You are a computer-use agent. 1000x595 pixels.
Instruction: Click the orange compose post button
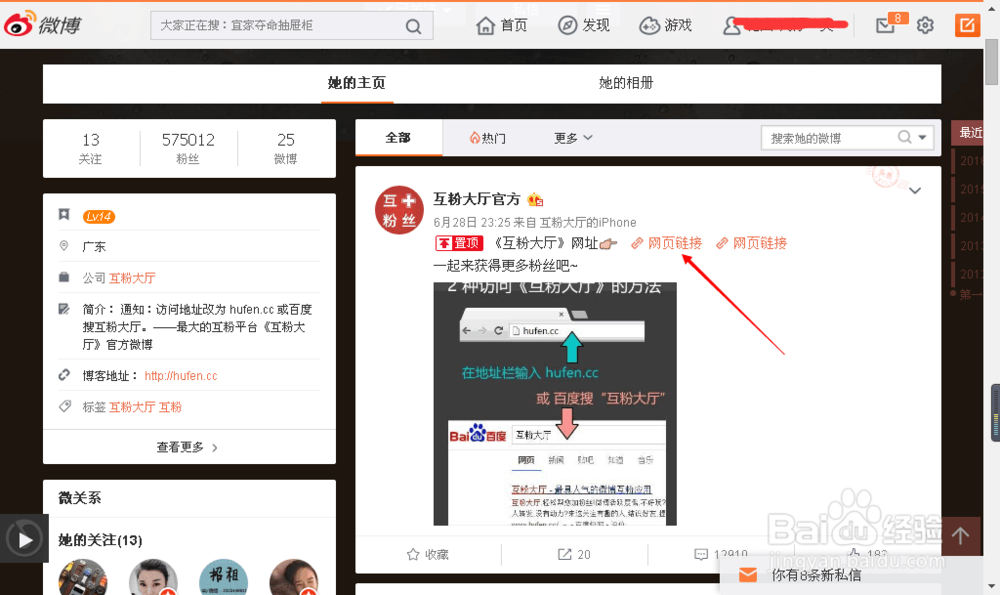click(x=967, y=26)
